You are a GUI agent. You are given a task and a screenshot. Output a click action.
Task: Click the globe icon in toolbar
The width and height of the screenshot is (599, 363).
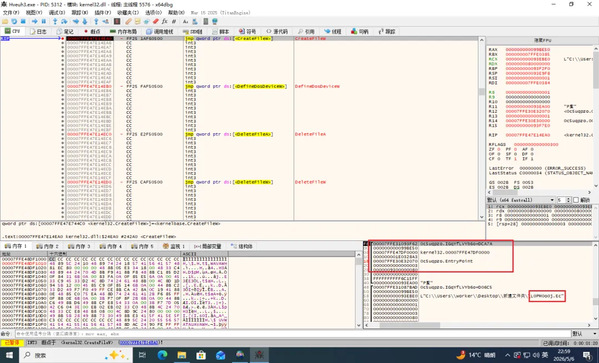[215, 21]
